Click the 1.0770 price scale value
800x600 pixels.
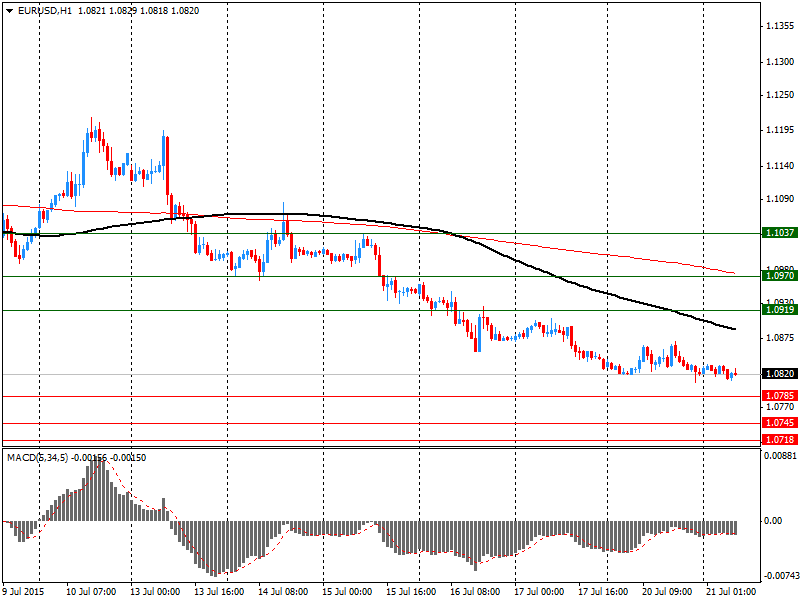(780, 407)
